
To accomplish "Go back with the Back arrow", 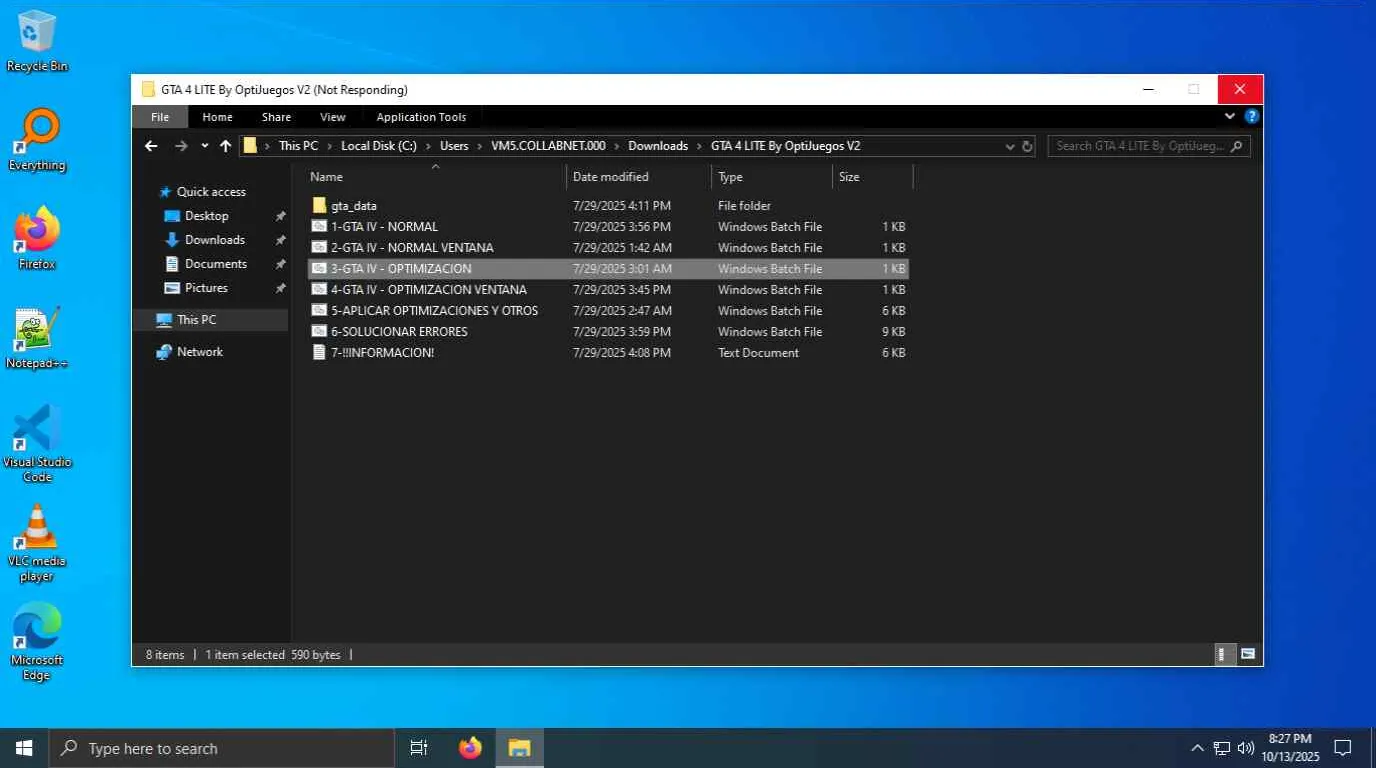I will (151, 146).
